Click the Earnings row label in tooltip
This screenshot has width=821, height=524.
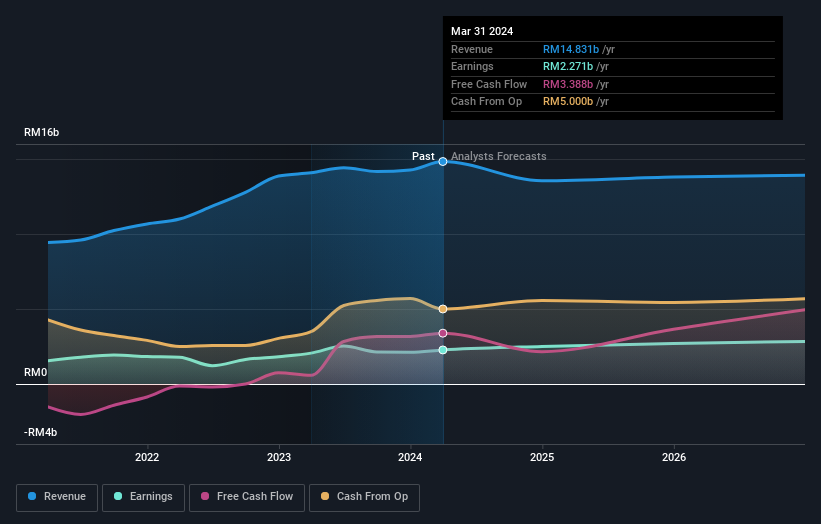click(x=472, y=66)
